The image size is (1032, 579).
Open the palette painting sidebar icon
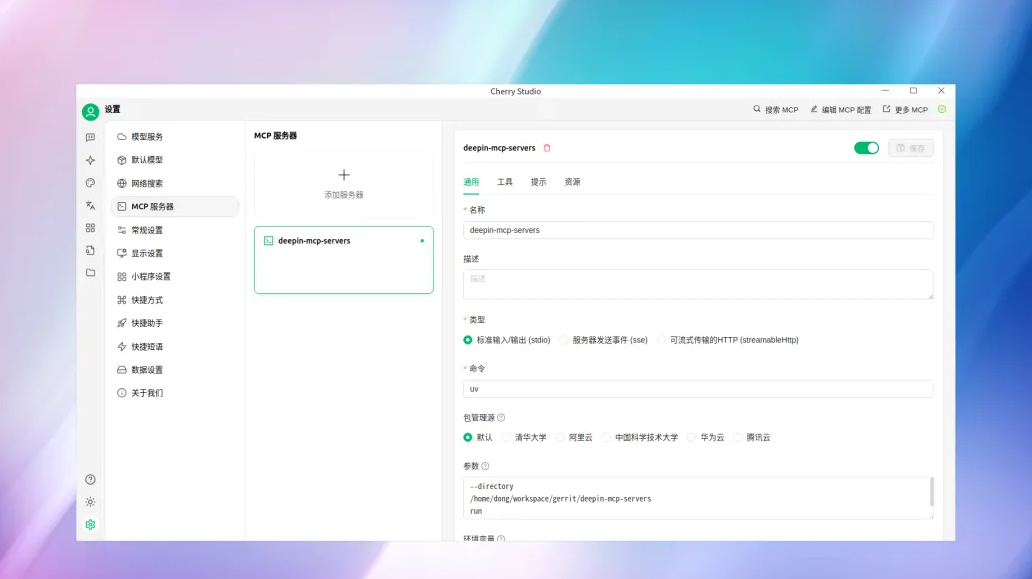click(x=90, y=183)
